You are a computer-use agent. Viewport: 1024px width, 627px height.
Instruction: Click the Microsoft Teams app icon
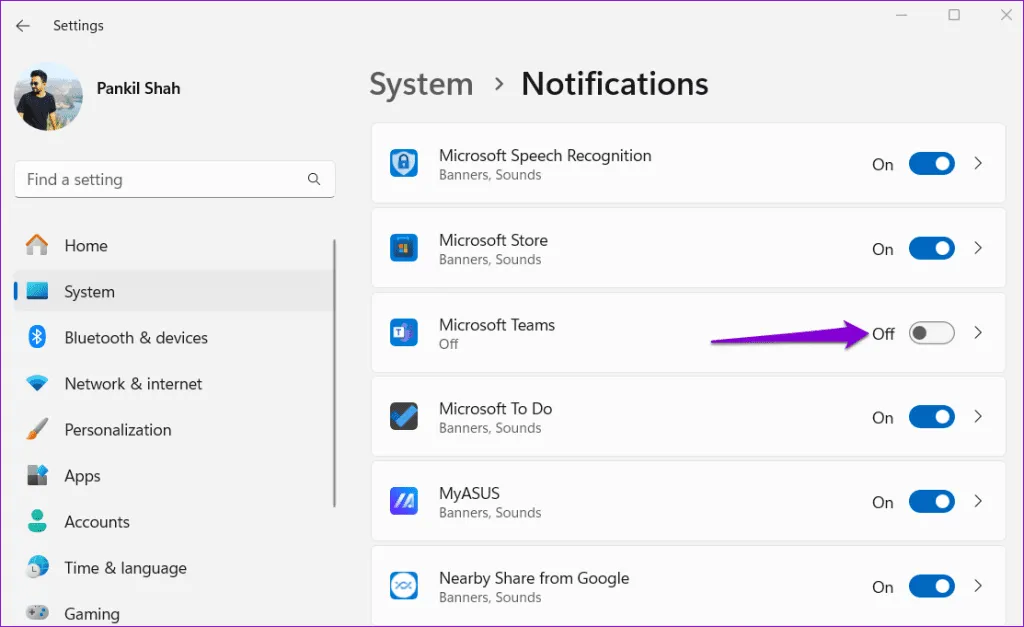tap(403, 333)
